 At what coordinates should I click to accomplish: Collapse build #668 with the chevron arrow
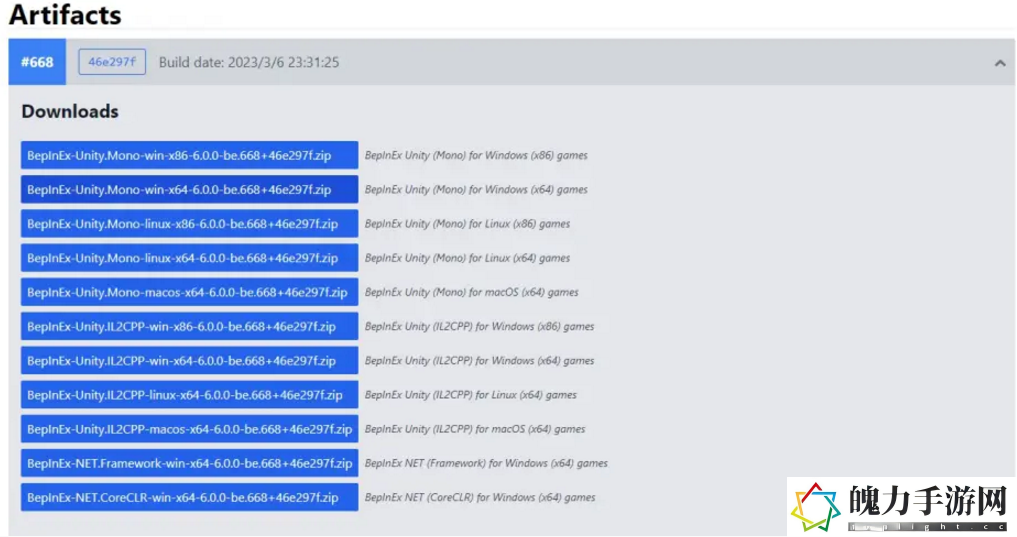pos(999,63)
